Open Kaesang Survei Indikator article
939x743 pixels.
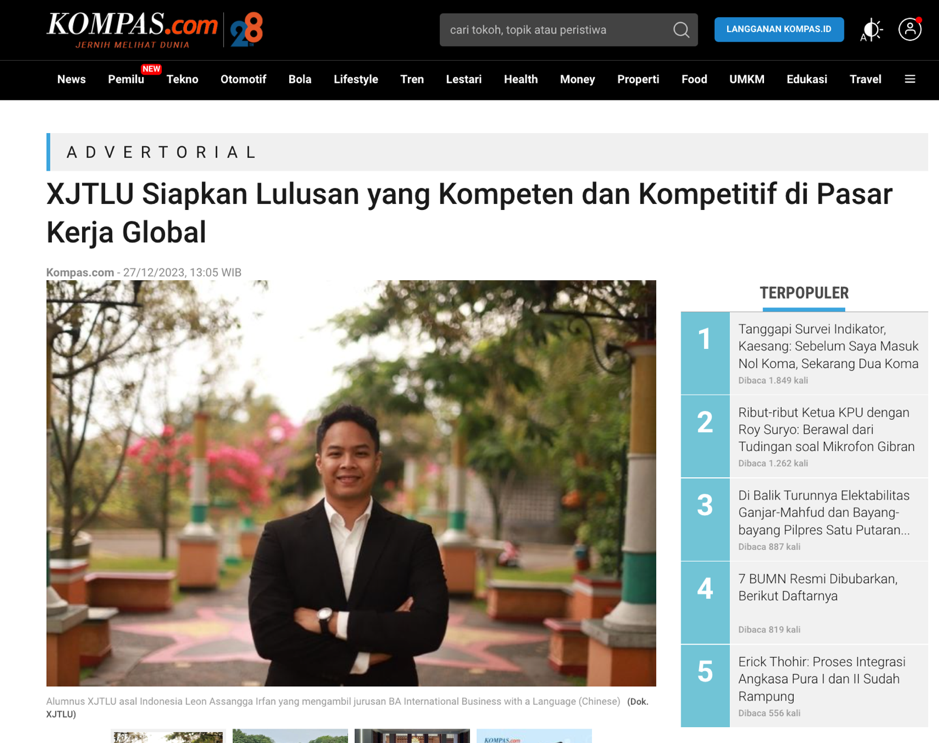tap(828, 346)
